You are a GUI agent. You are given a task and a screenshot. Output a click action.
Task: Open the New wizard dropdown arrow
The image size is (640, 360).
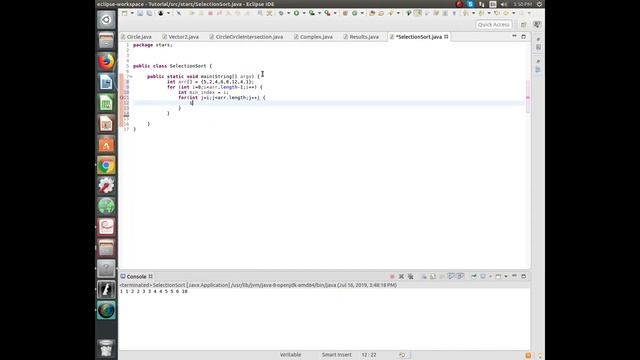pyautogui.click(x=132, y=13)
